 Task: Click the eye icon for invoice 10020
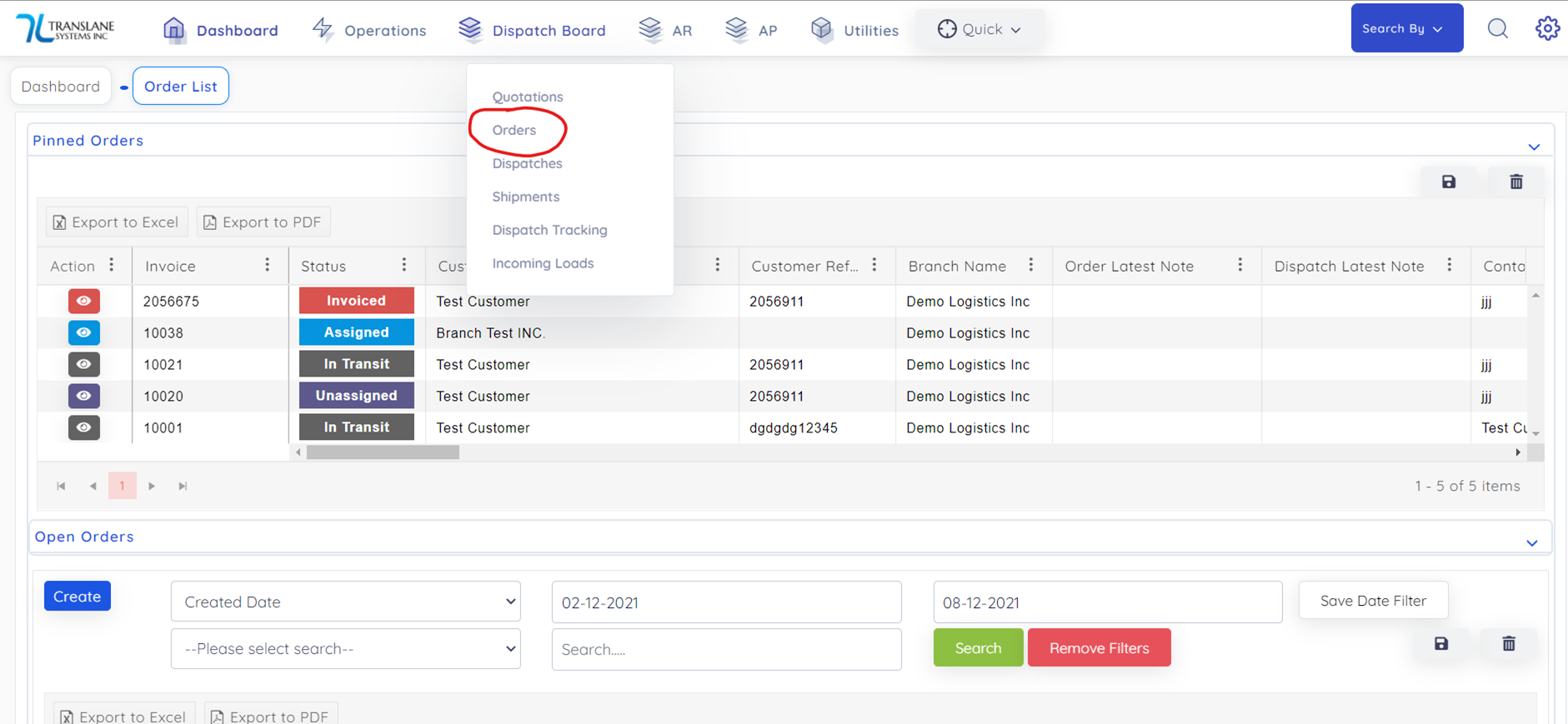pos(83,396)
